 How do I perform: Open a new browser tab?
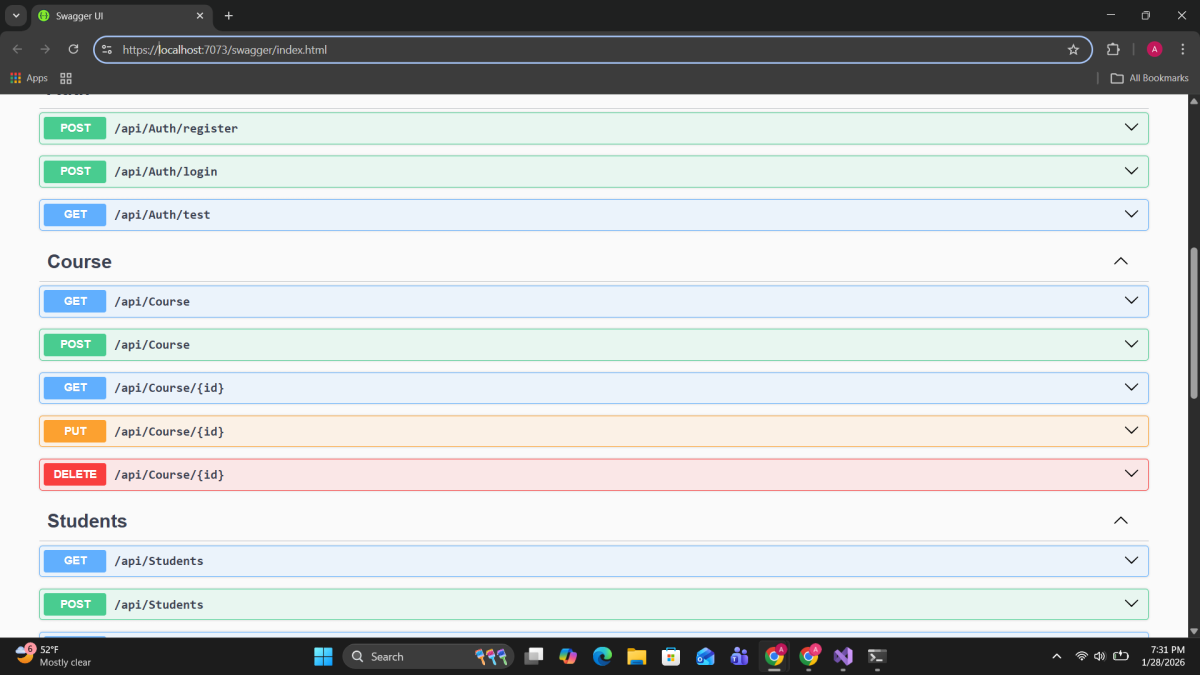click(x=229, y=16)
